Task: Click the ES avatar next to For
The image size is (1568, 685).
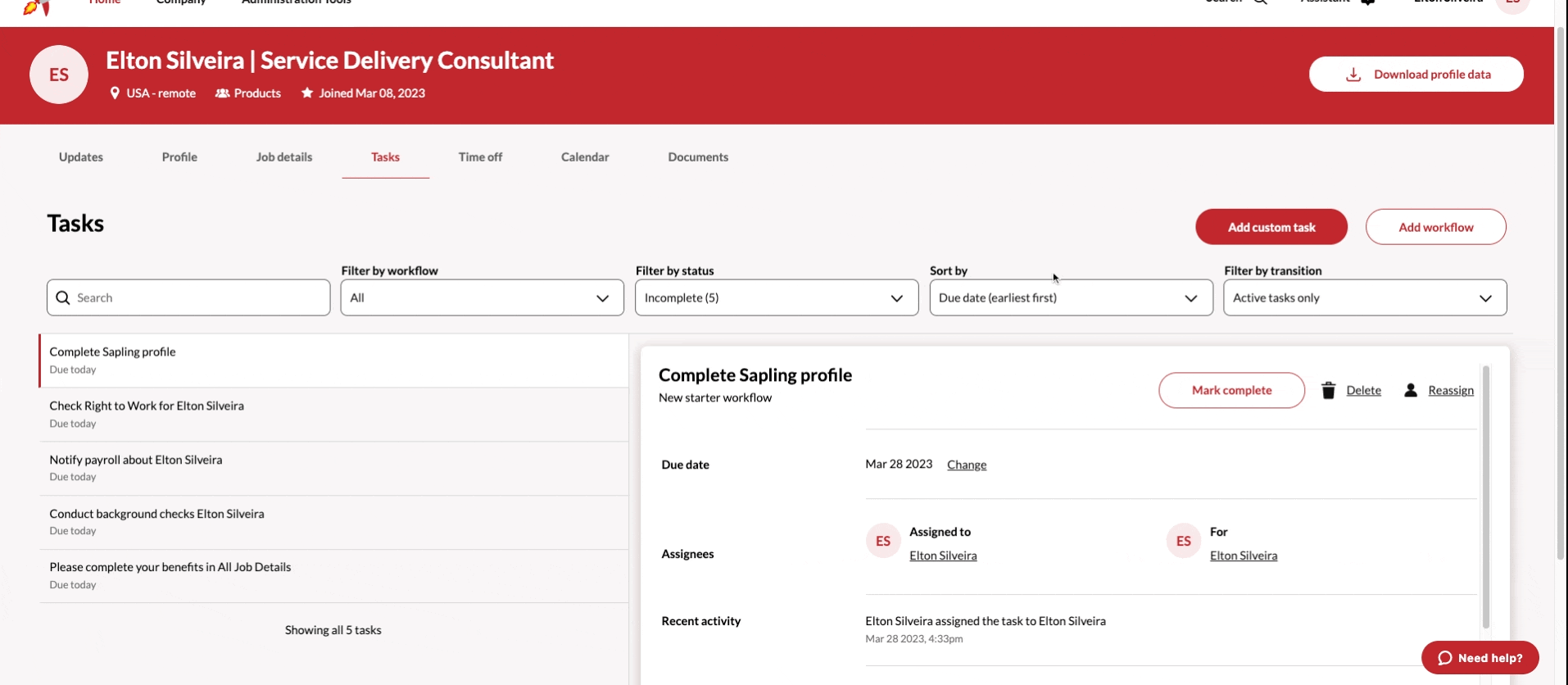Action: click(x=1183, y=542)
